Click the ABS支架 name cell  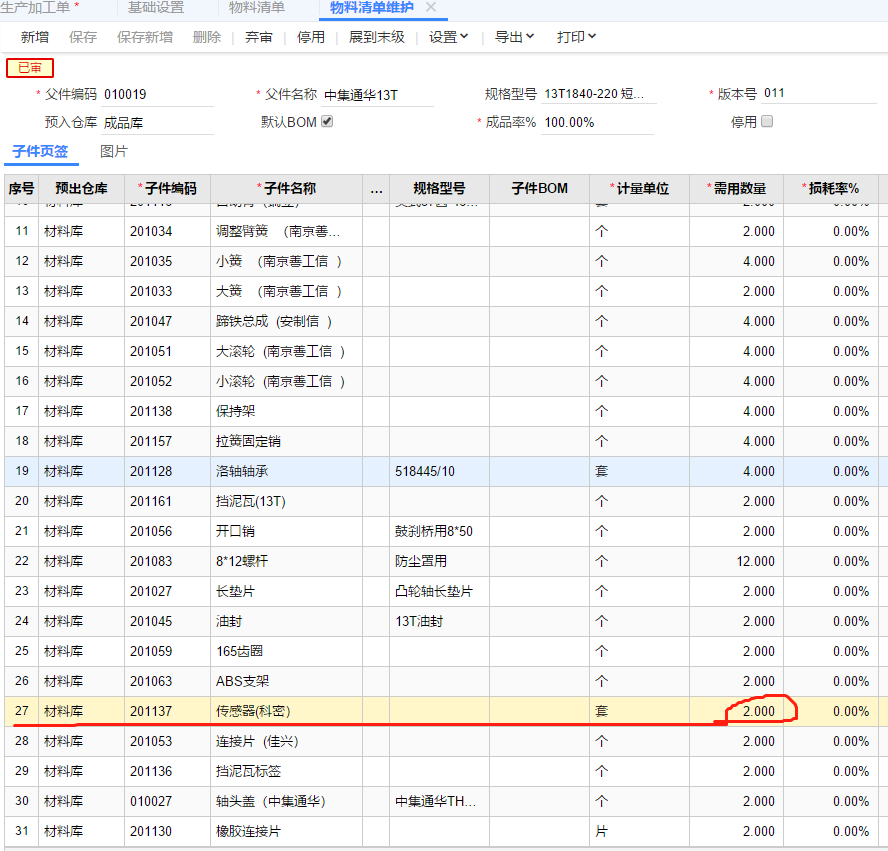pos(287,682)
